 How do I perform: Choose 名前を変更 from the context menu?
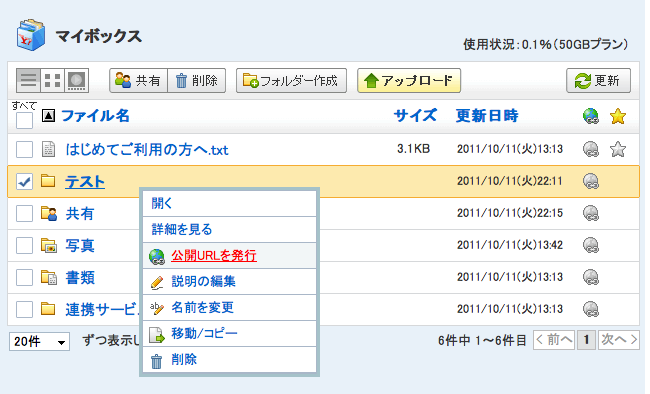click(229, 307)
